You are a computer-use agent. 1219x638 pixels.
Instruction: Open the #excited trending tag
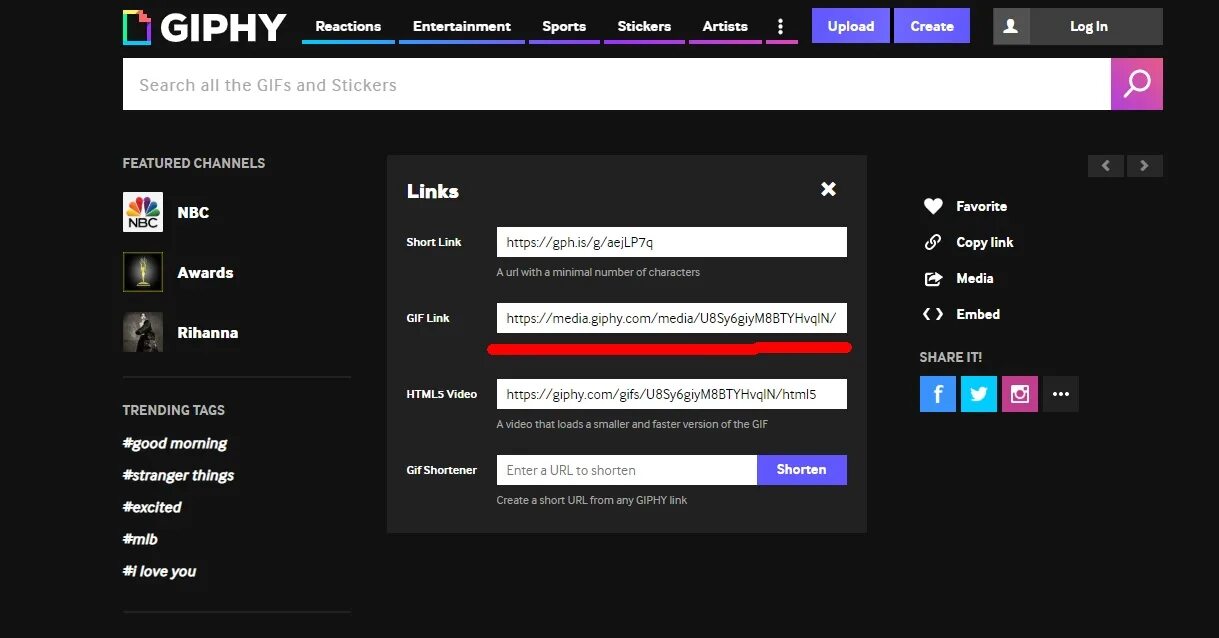pyautogui.click(x=152, y=507)
